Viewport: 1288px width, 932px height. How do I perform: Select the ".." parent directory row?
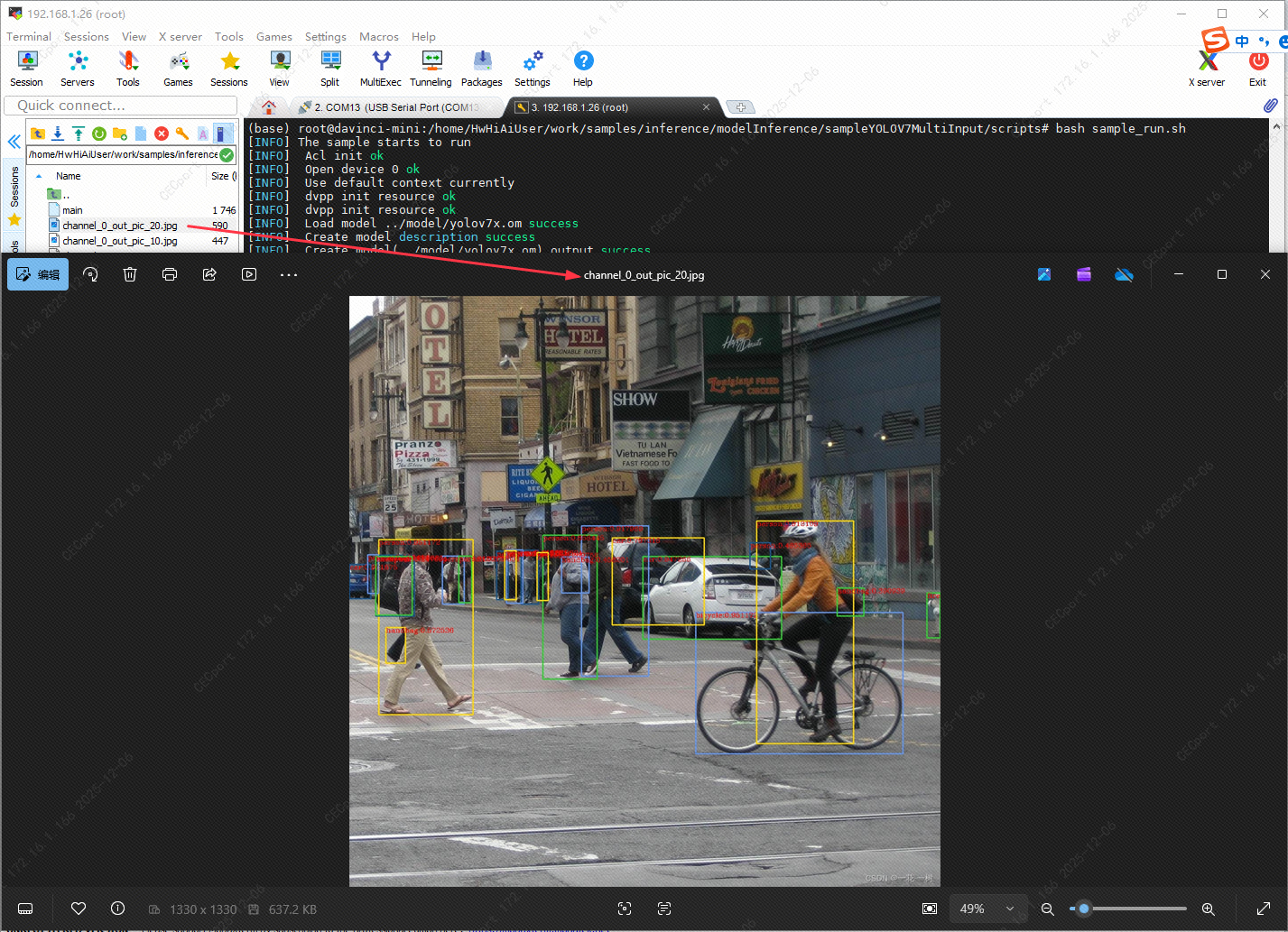(x=132, y=195)
